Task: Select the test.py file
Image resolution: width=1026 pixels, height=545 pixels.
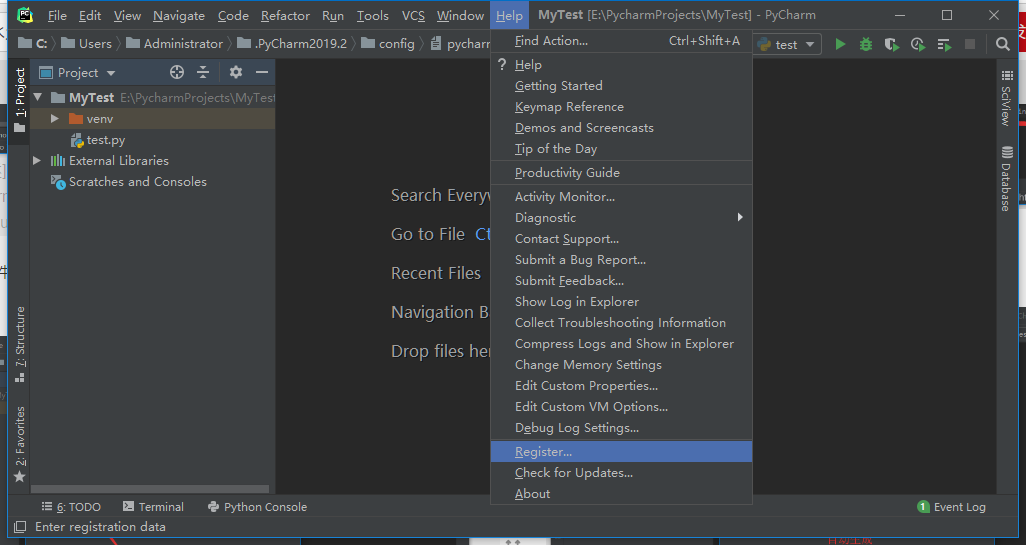Action: (98, 139)
